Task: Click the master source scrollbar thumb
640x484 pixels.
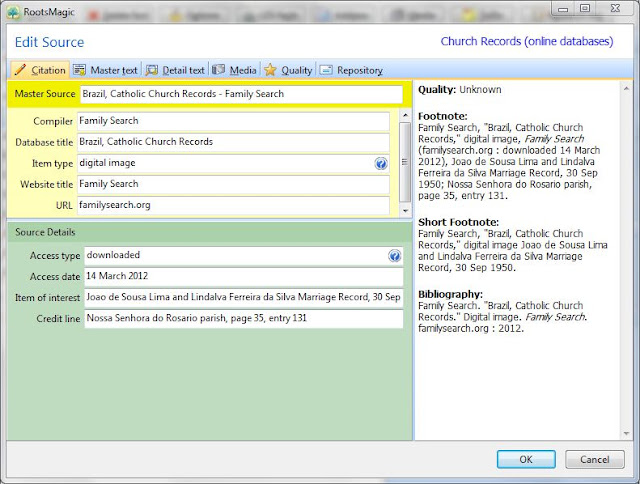Action: tap(405, 162)
